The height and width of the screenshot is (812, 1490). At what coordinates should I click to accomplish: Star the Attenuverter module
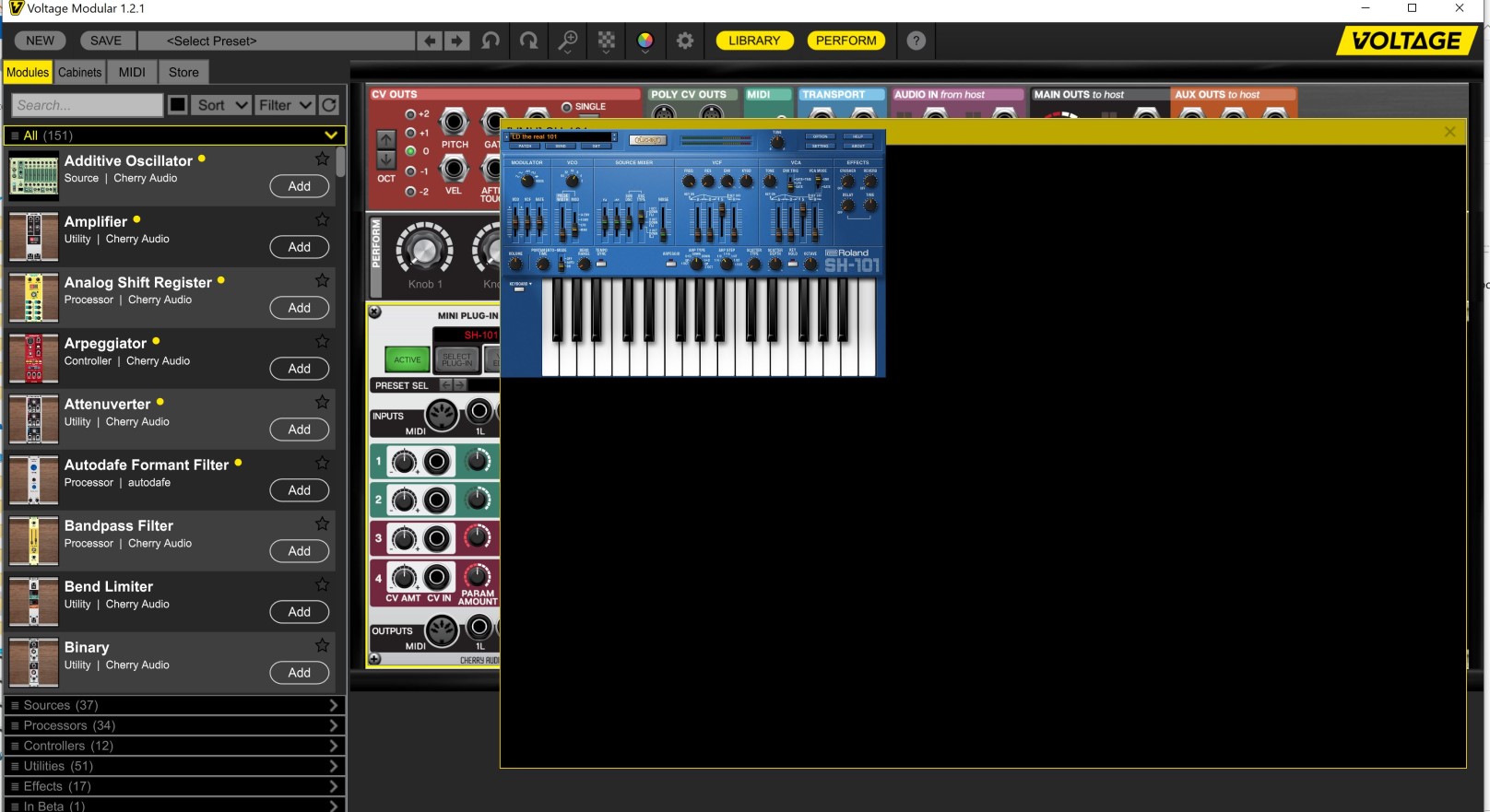click(x=322, y=402)
